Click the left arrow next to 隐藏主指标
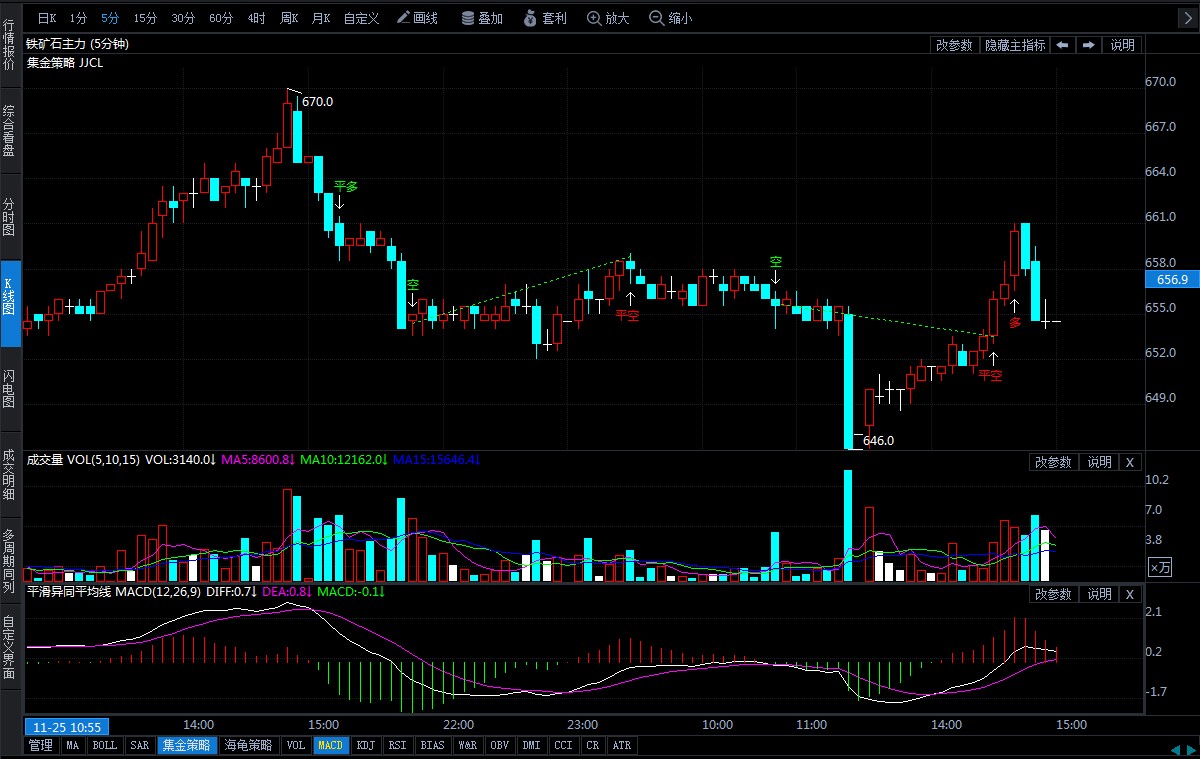The width and height of the screenshot is (1200, 759). coord(1062,45)
